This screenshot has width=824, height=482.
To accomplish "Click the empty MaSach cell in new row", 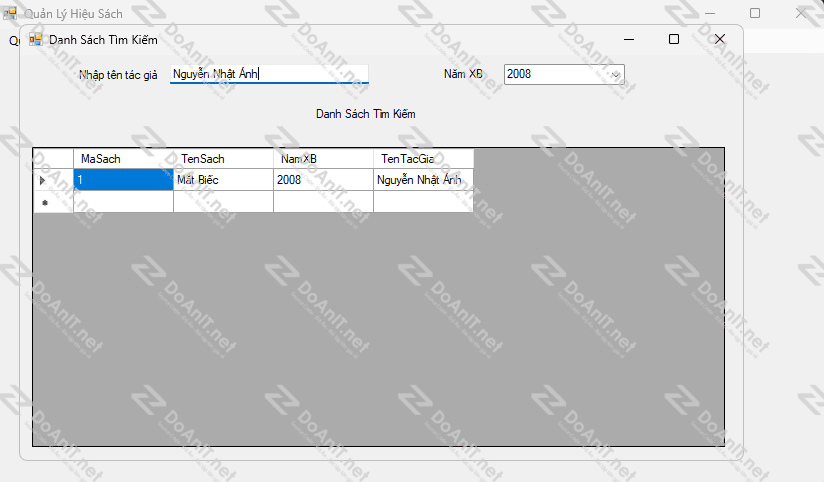I will click(123, 202).
